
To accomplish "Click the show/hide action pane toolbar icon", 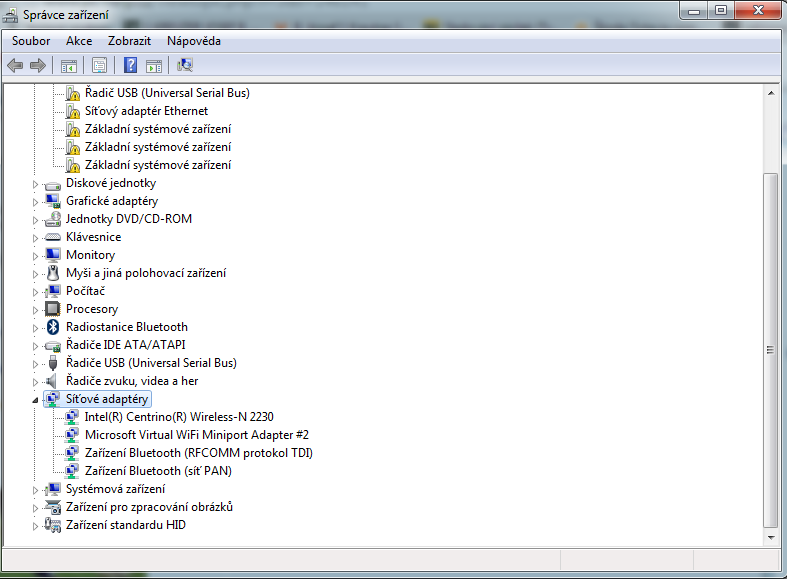I will click(x=154, y=66).
